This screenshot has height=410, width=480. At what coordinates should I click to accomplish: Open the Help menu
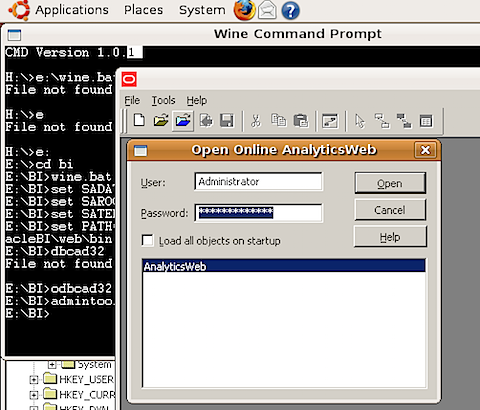tap(196, 100)
